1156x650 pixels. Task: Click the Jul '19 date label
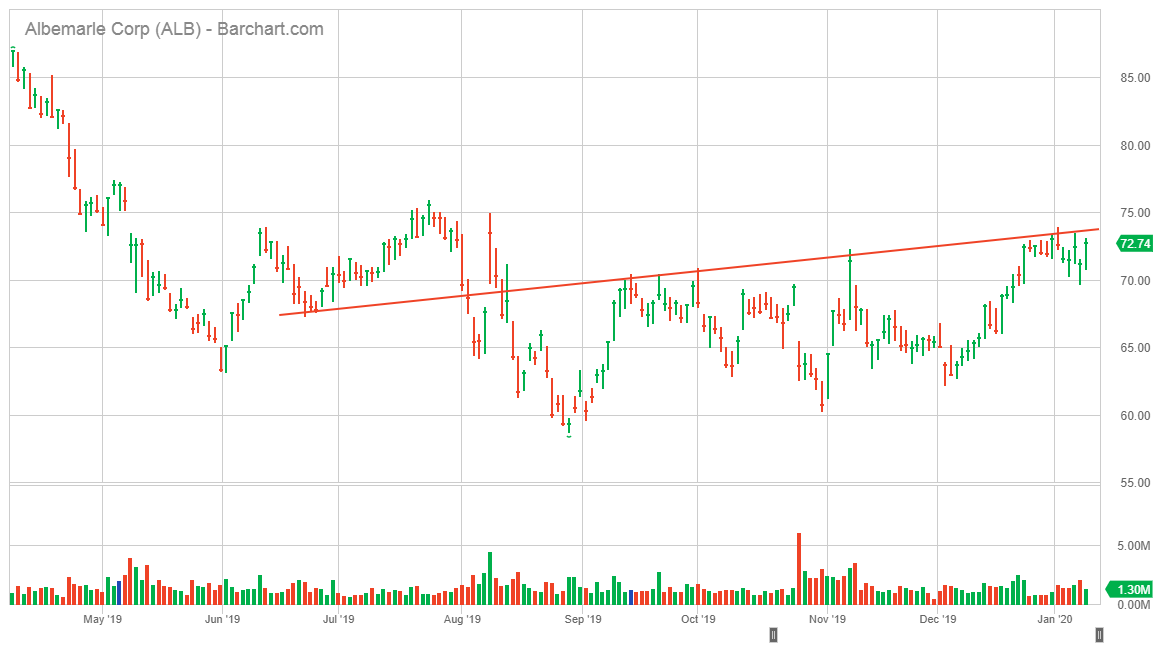338,619
